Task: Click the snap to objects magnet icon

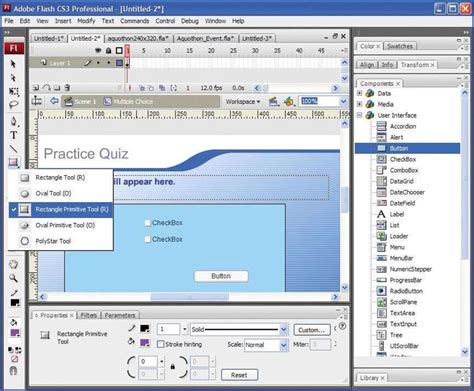Action: click(13, 370)
